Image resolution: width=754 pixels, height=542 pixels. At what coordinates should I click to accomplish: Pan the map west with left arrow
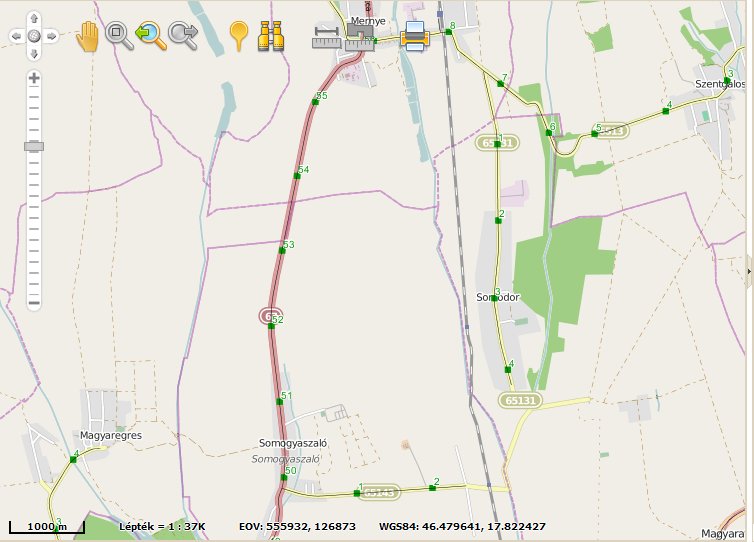[x=16, y=36]
